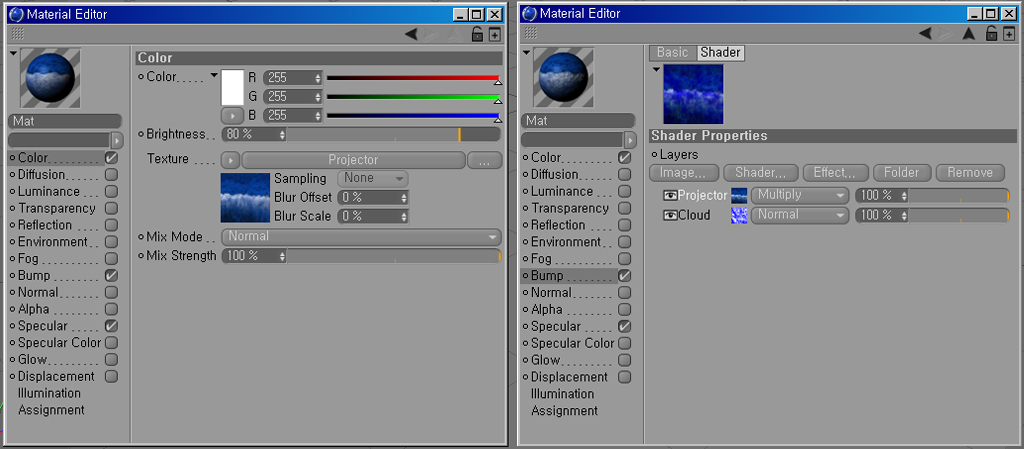Select Illumination in left editor list

tap(50, 393)
